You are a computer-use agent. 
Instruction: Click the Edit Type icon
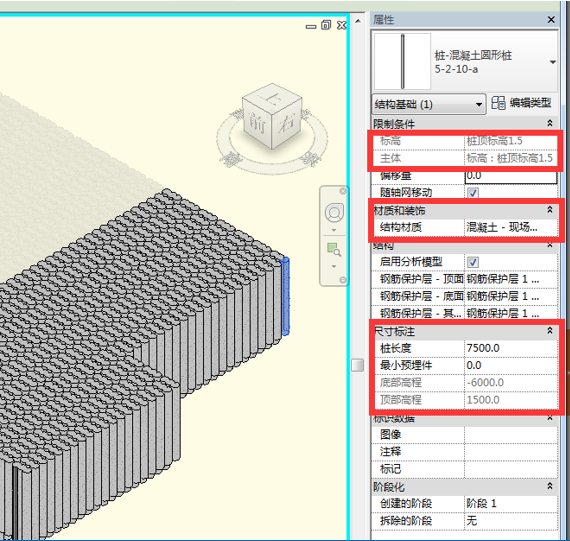(498, 103)
